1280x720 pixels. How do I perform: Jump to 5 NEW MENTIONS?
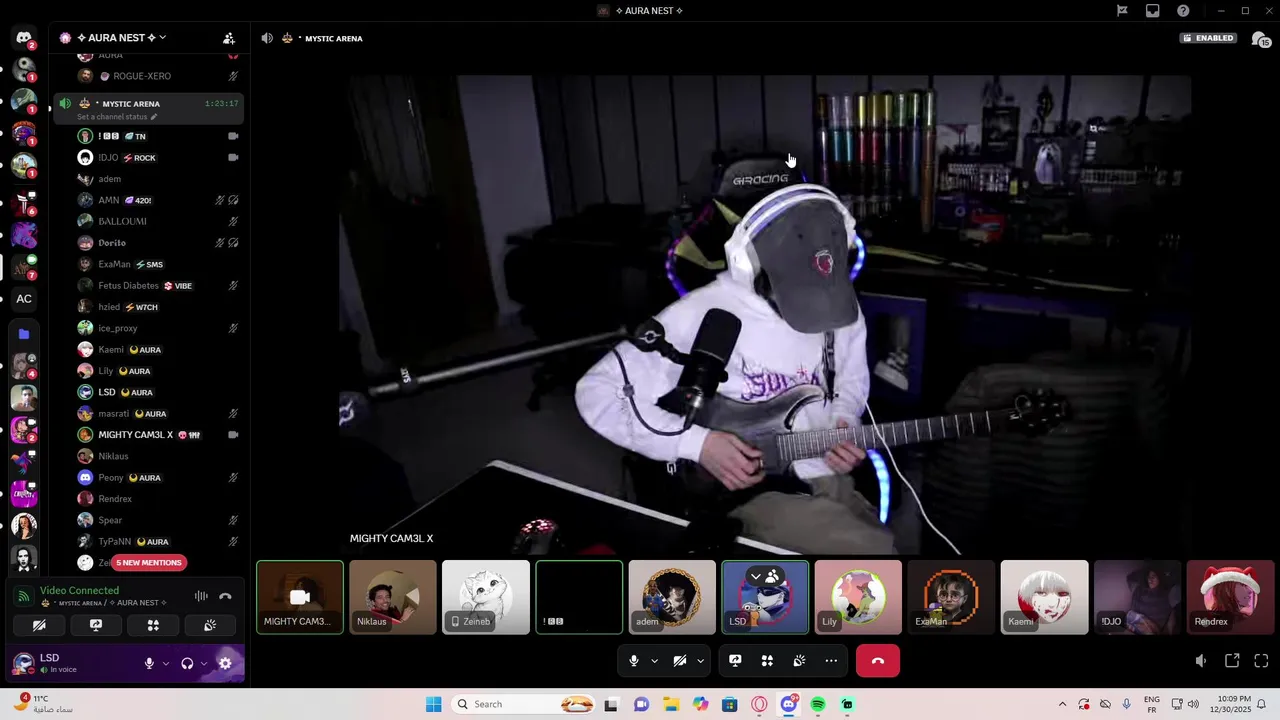[x=149, y=563]
